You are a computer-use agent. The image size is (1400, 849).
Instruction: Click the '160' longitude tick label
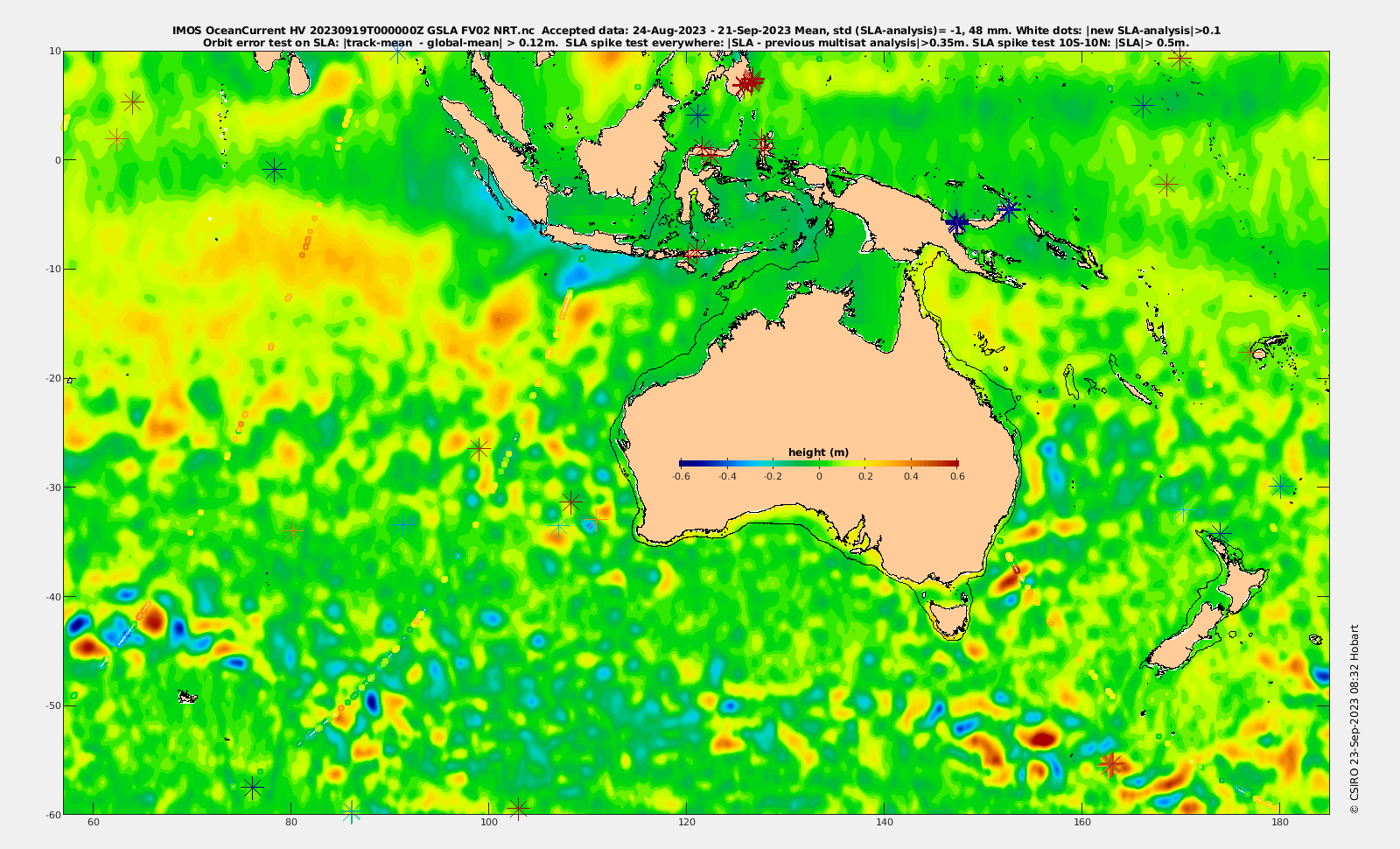click(x=1082, y=823)
